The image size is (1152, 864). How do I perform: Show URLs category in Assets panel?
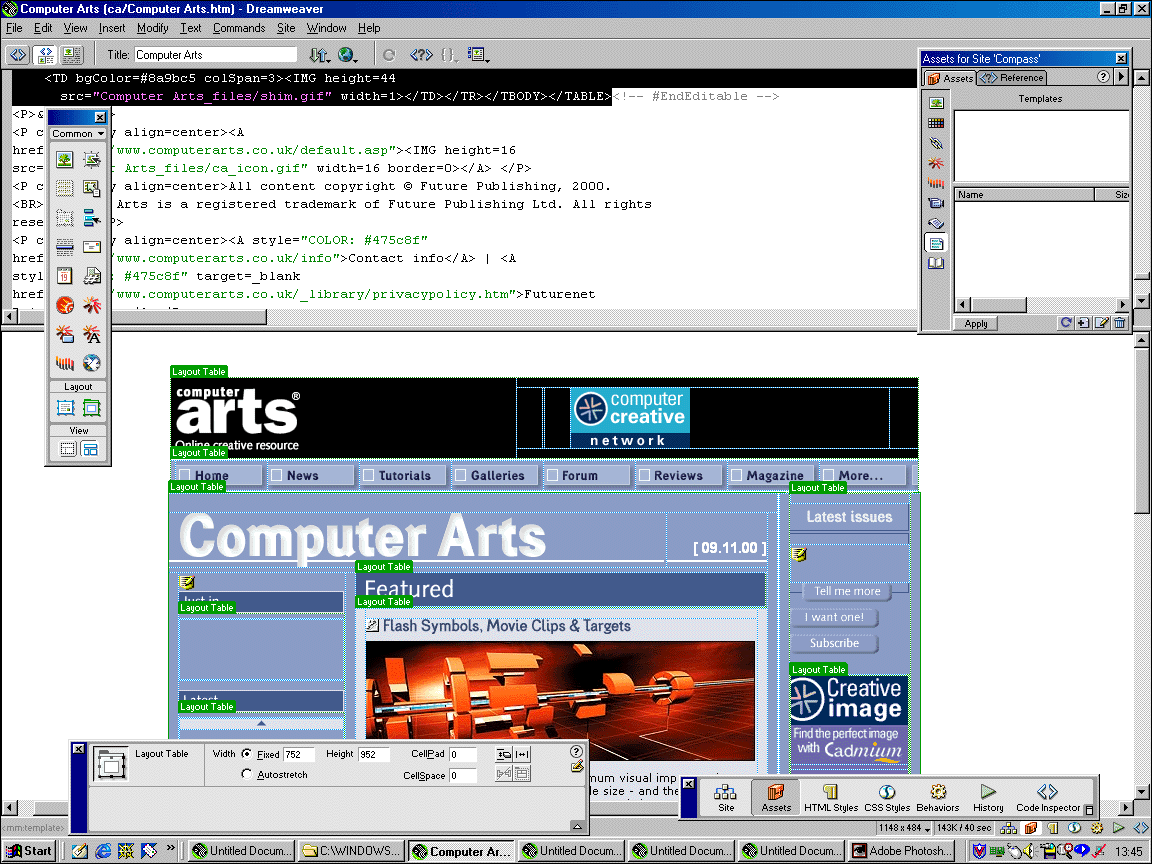[x=936, y=143]
